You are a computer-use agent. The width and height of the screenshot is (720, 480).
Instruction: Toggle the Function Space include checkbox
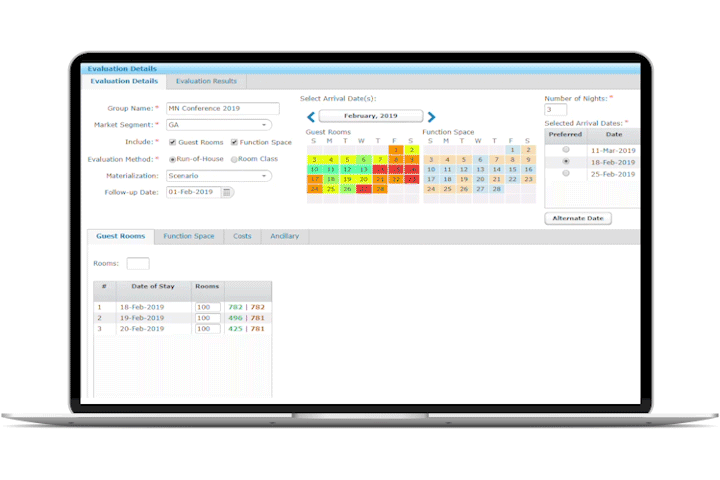[234, 142]
